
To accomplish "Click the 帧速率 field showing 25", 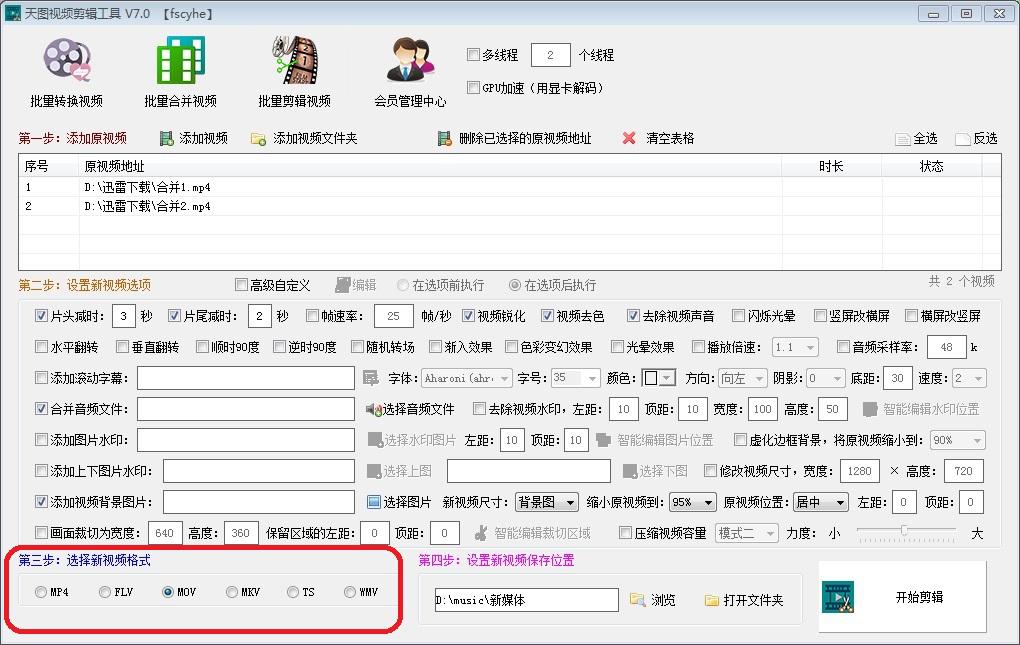I will coord(394,316).
